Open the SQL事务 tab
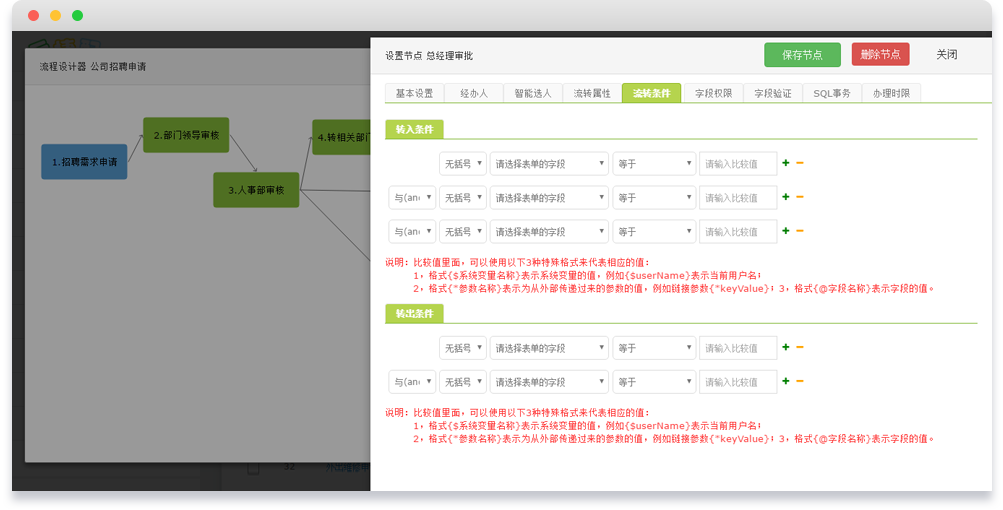Viewport: 1003px width, 510px height. tap(831, 93)
